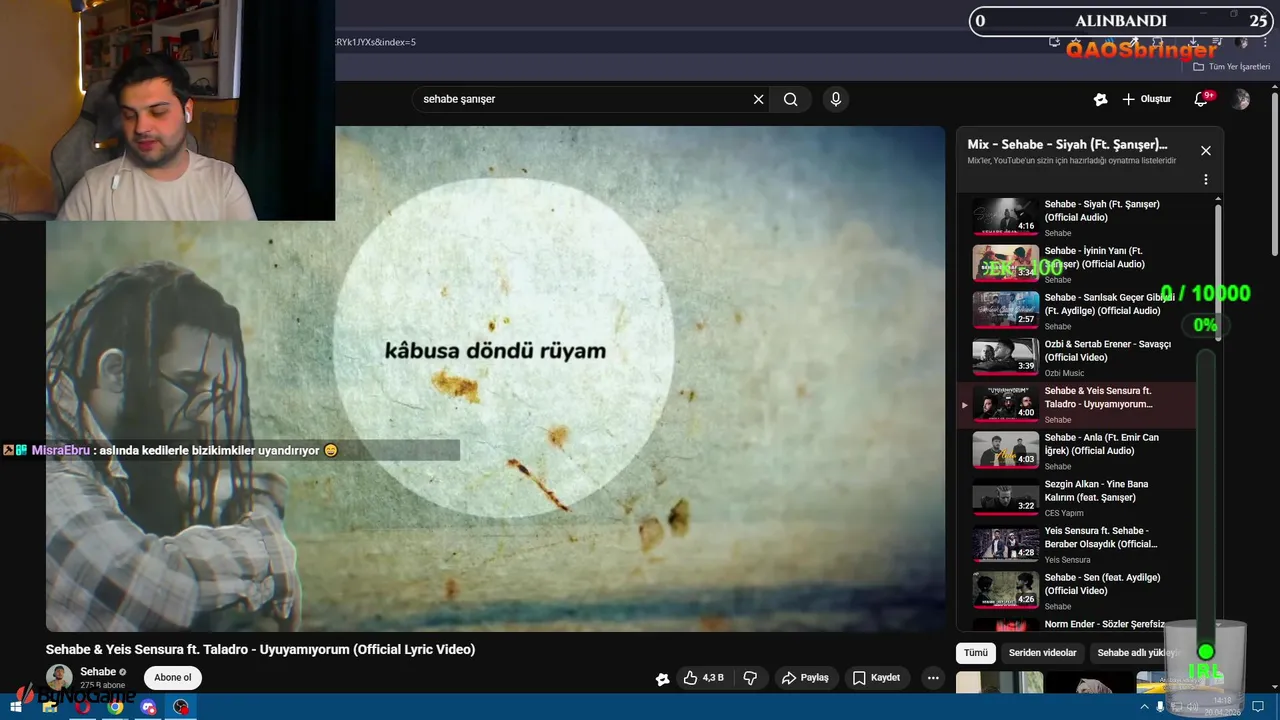Open YouTube notifications bell

pyautogui.click(x=1201, y=99)
